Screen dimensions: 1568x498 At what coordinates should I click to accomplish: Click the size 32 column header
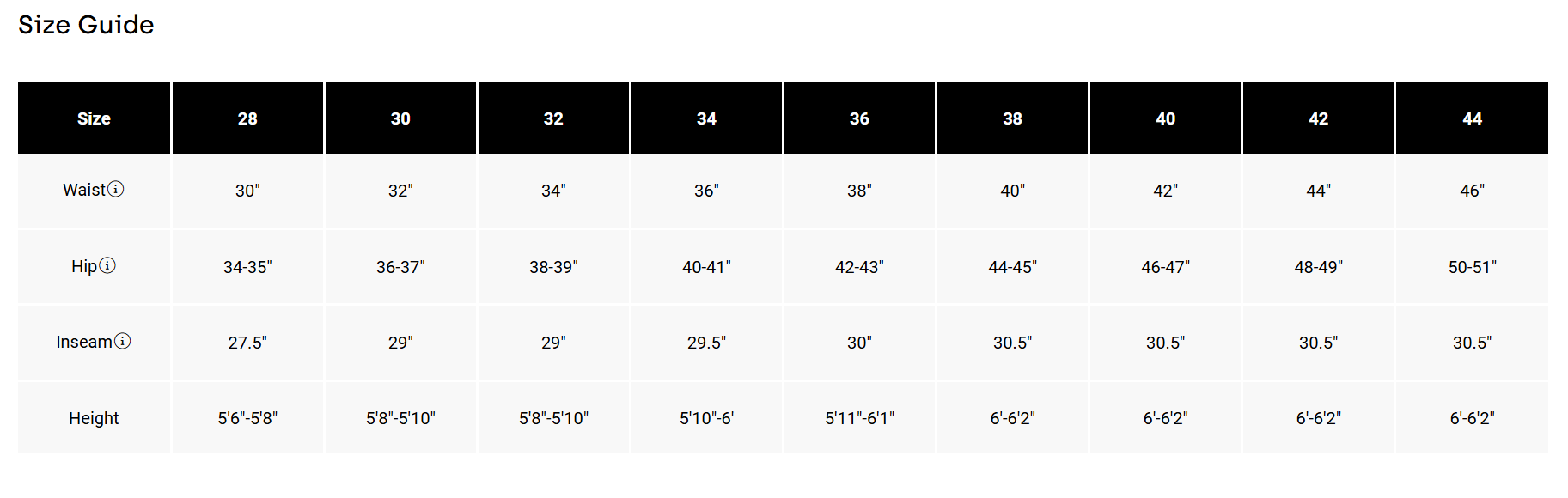tap(553, 118)
